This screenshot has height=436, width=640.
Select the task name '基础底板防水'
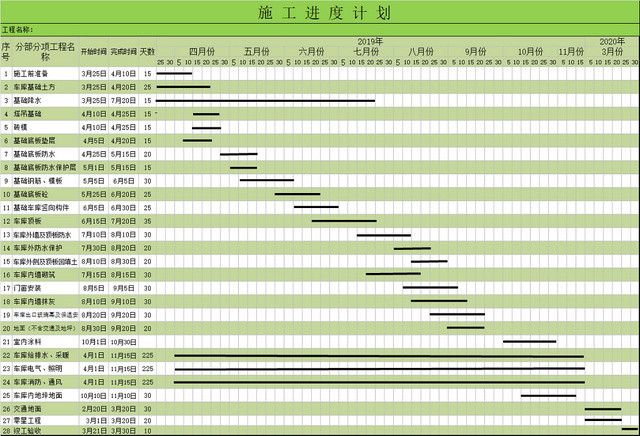click(x=34, y=154)
